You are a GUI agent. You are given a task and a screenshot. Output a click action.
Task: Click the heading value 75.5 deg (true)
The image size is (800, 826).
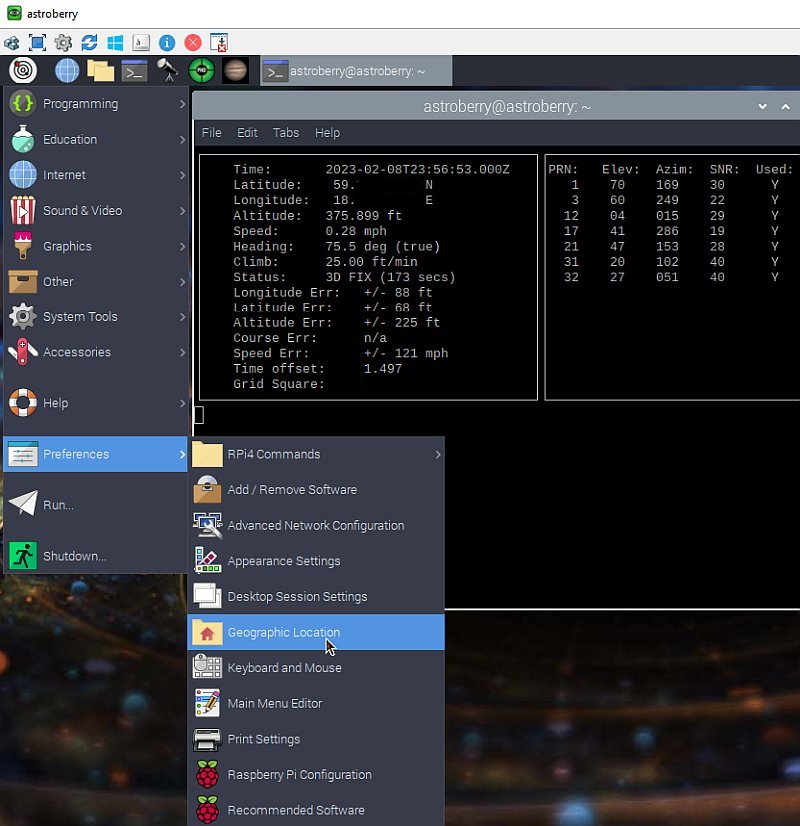[382, 246]
